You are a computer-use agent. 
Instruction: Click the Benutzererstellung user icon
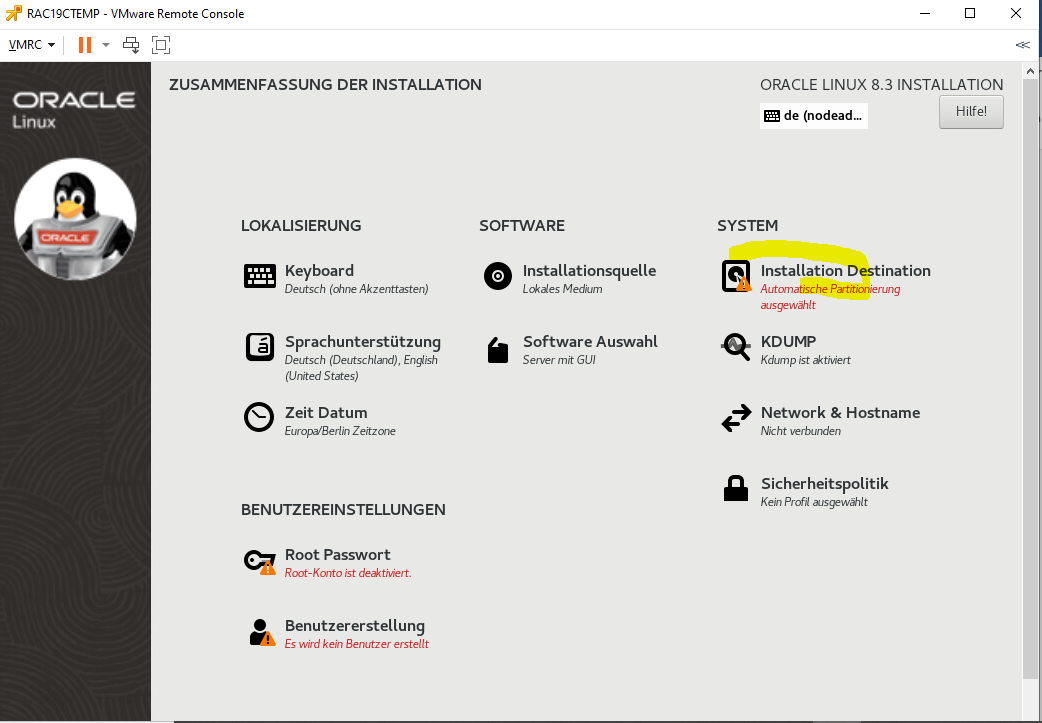point(260,631)
